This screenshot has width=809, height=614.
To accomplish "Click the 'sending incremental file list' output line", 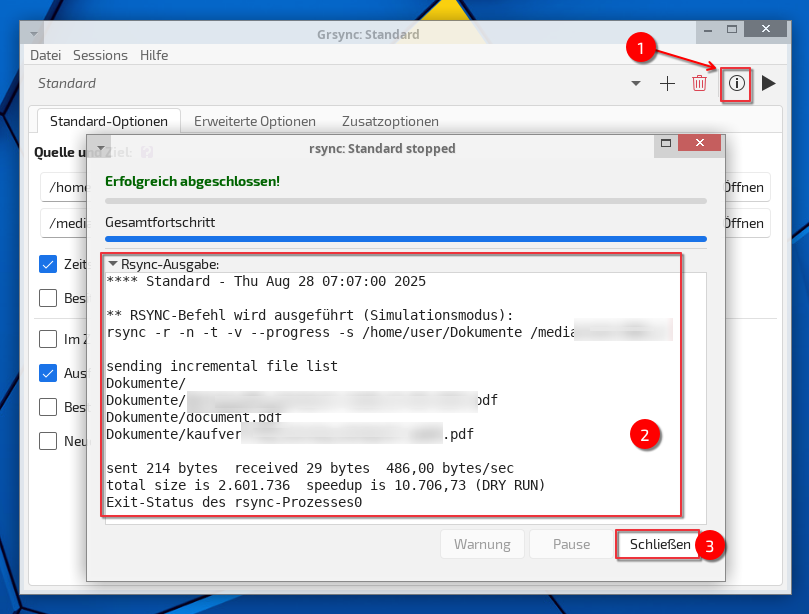I will pos(222,366).
